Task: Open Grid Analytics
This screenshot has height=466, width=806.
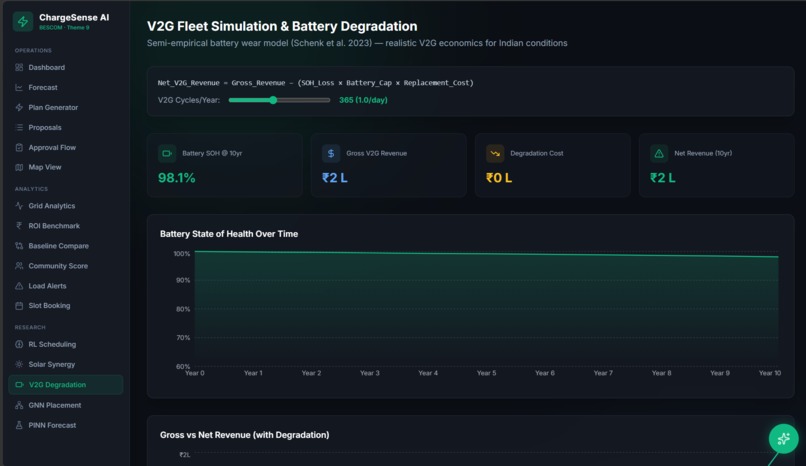Action: (x=66, y=206)
